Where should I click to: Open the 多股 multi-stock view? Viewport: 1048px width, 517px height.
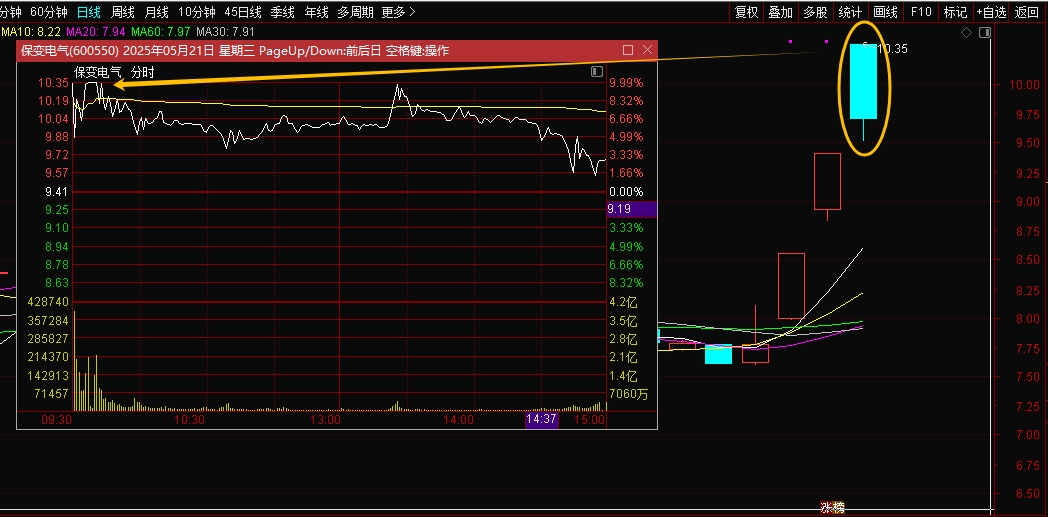coord(815,12)
